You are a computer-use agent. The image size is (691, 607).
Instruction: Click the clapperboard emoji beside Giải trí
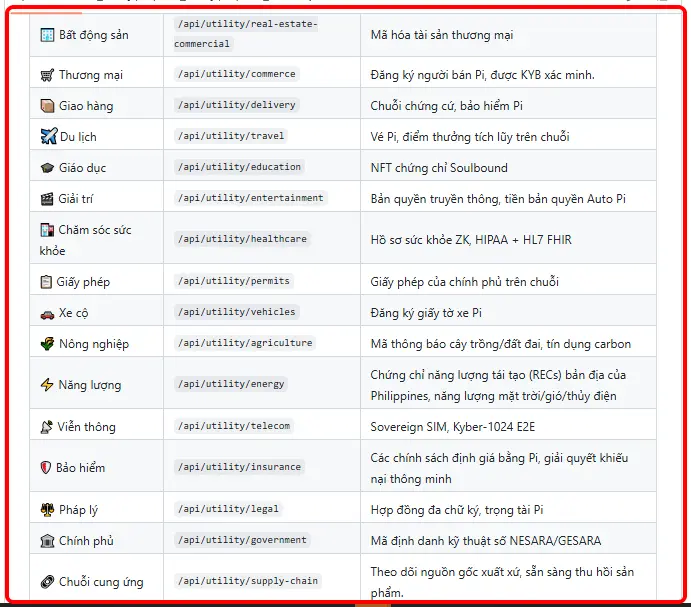[47, 199]
